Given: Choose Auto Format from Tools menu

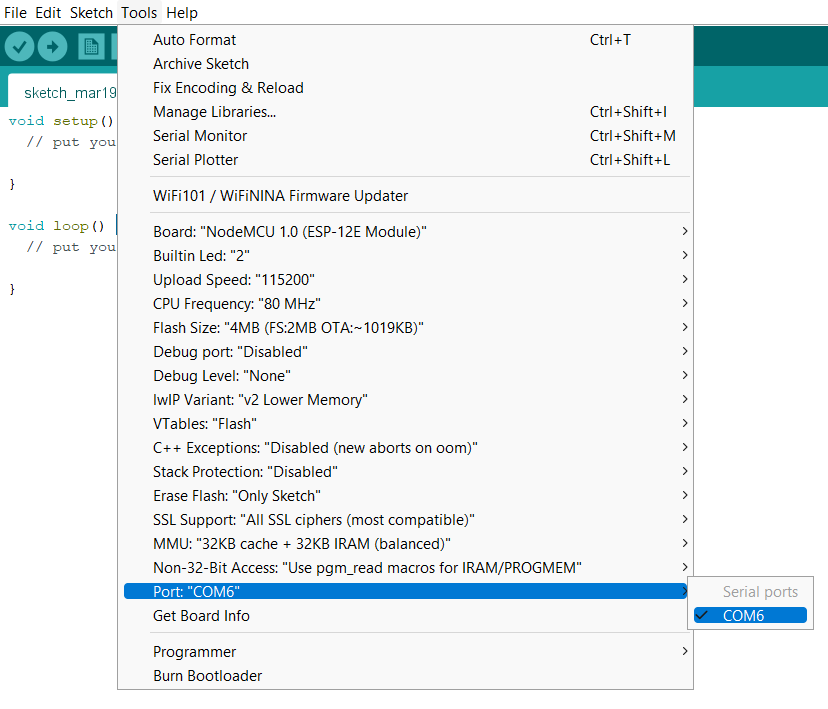Looking at the screenshot, I should tap(195, 40).
